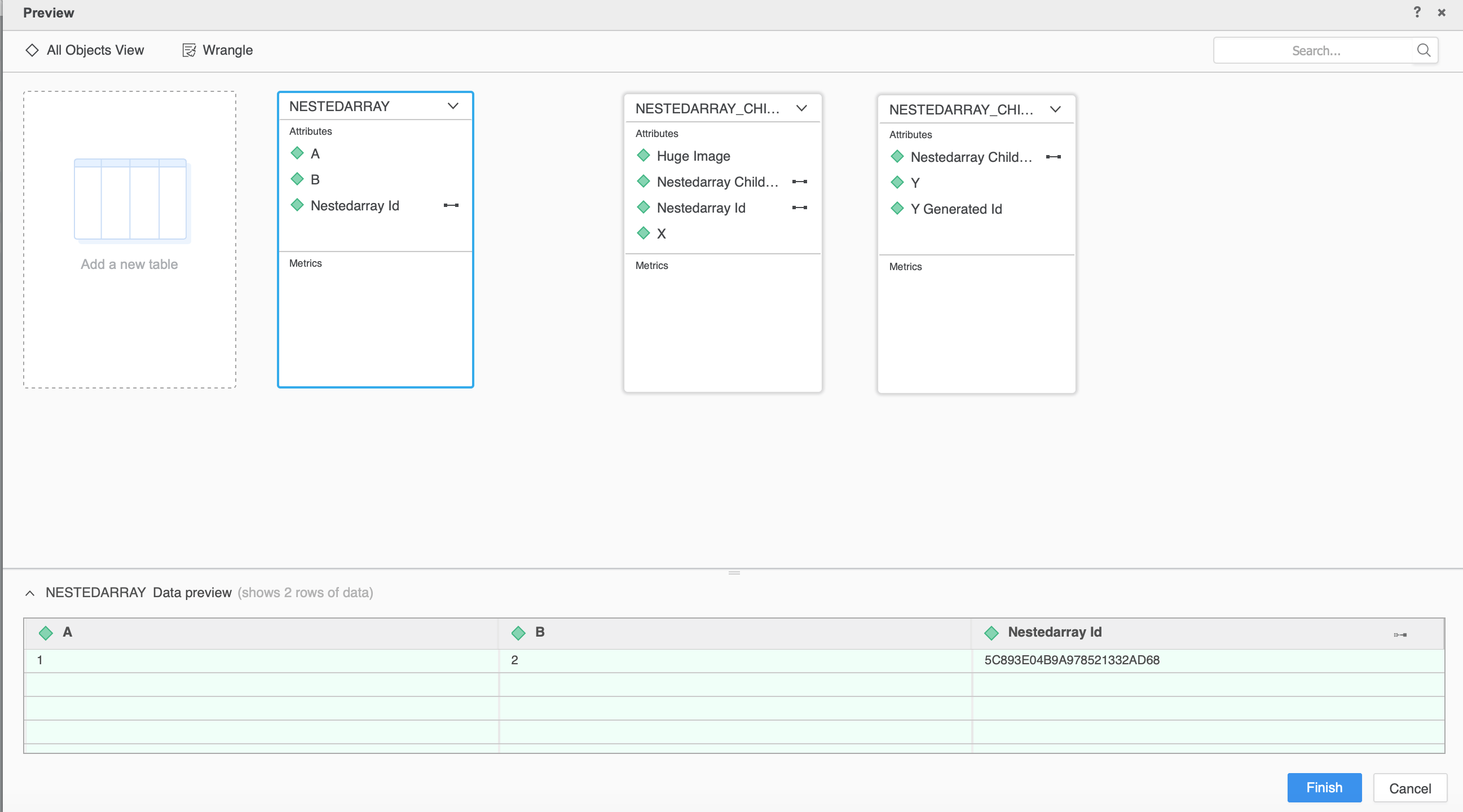This screenshot has width=1463, height=812.
Task: Select cell value 5C893E04B9A978521332AD68
Action: point(1072,660)
